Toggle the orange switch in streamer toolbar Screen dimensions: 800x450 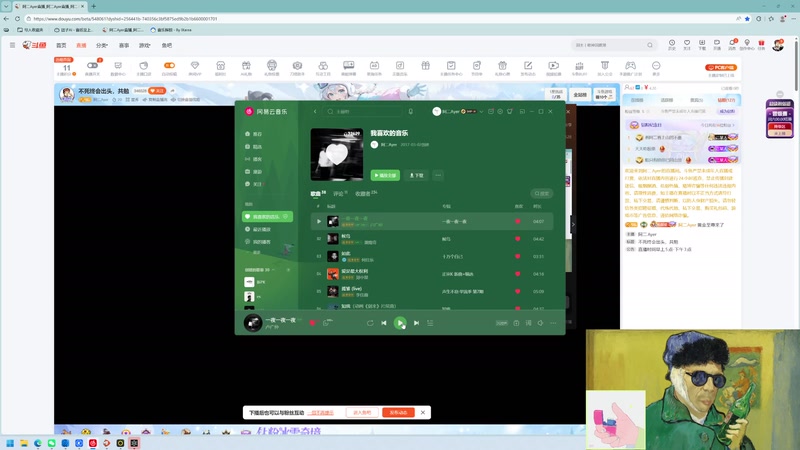169,67
